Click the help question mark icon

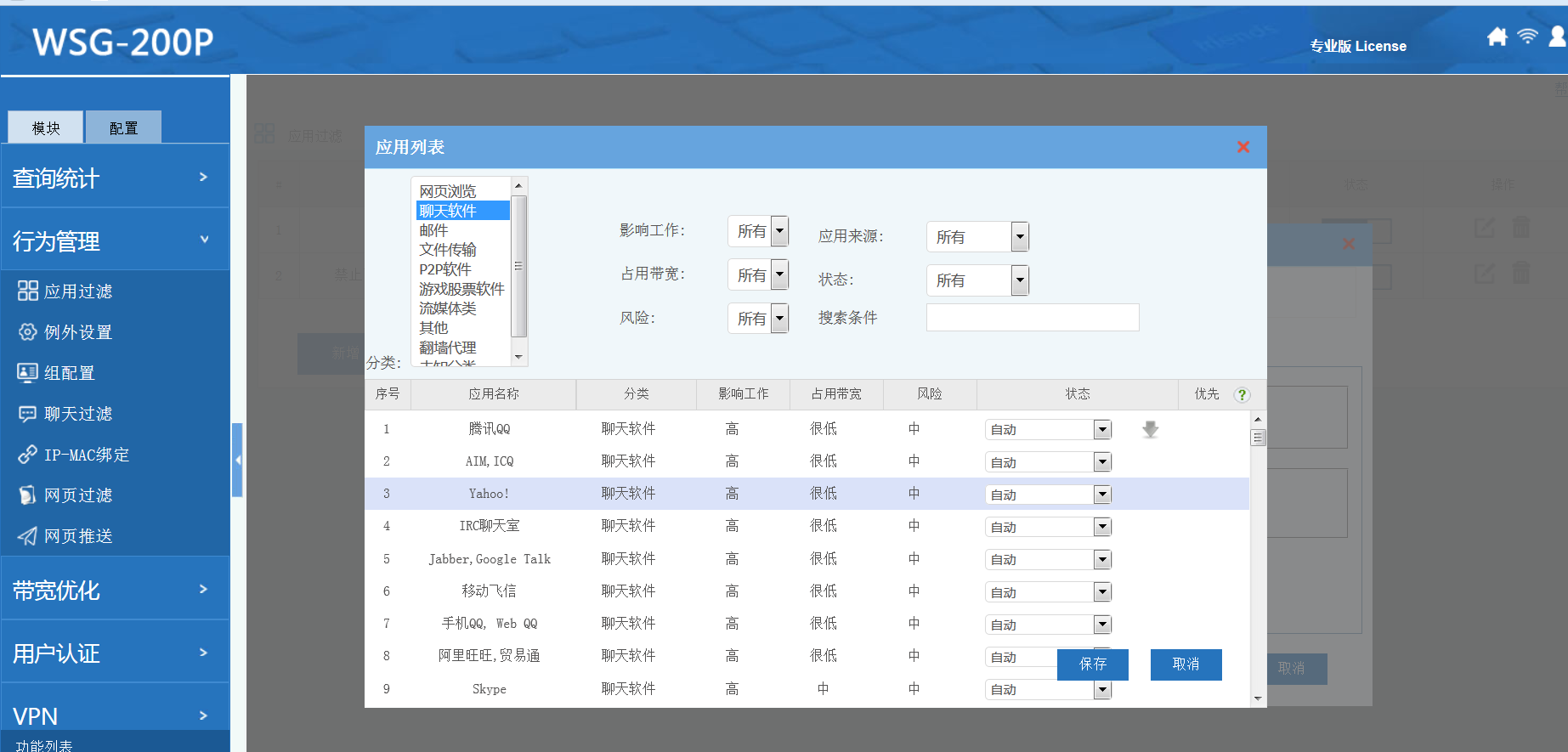[x=1242, y=395]
